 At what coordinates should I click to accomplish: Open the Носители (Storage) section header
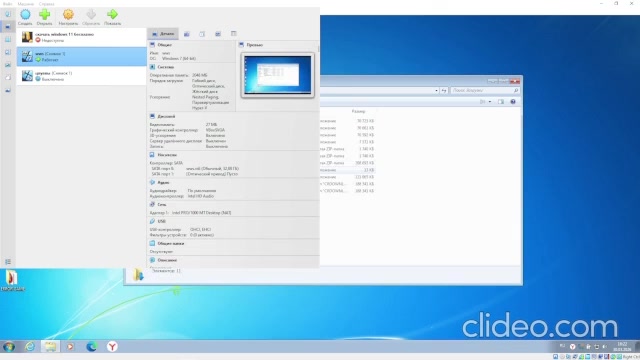(167, 155)
